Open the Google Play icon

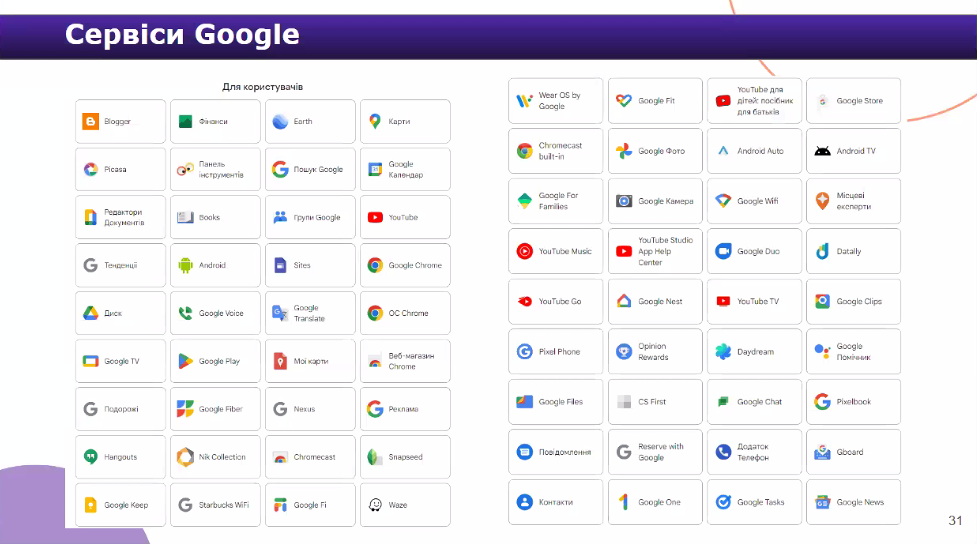184,361
